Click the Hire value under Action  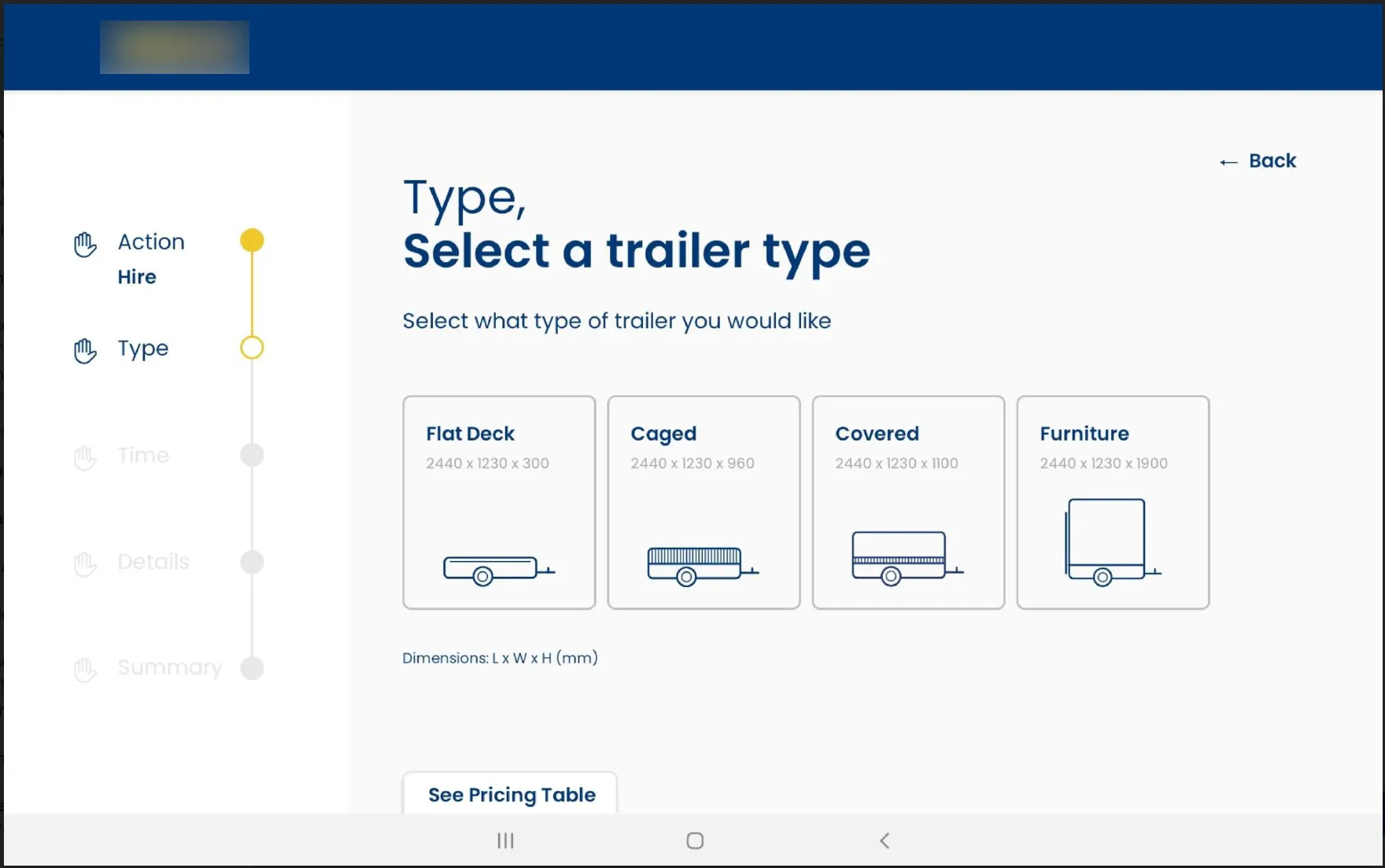tap(137, 277)
